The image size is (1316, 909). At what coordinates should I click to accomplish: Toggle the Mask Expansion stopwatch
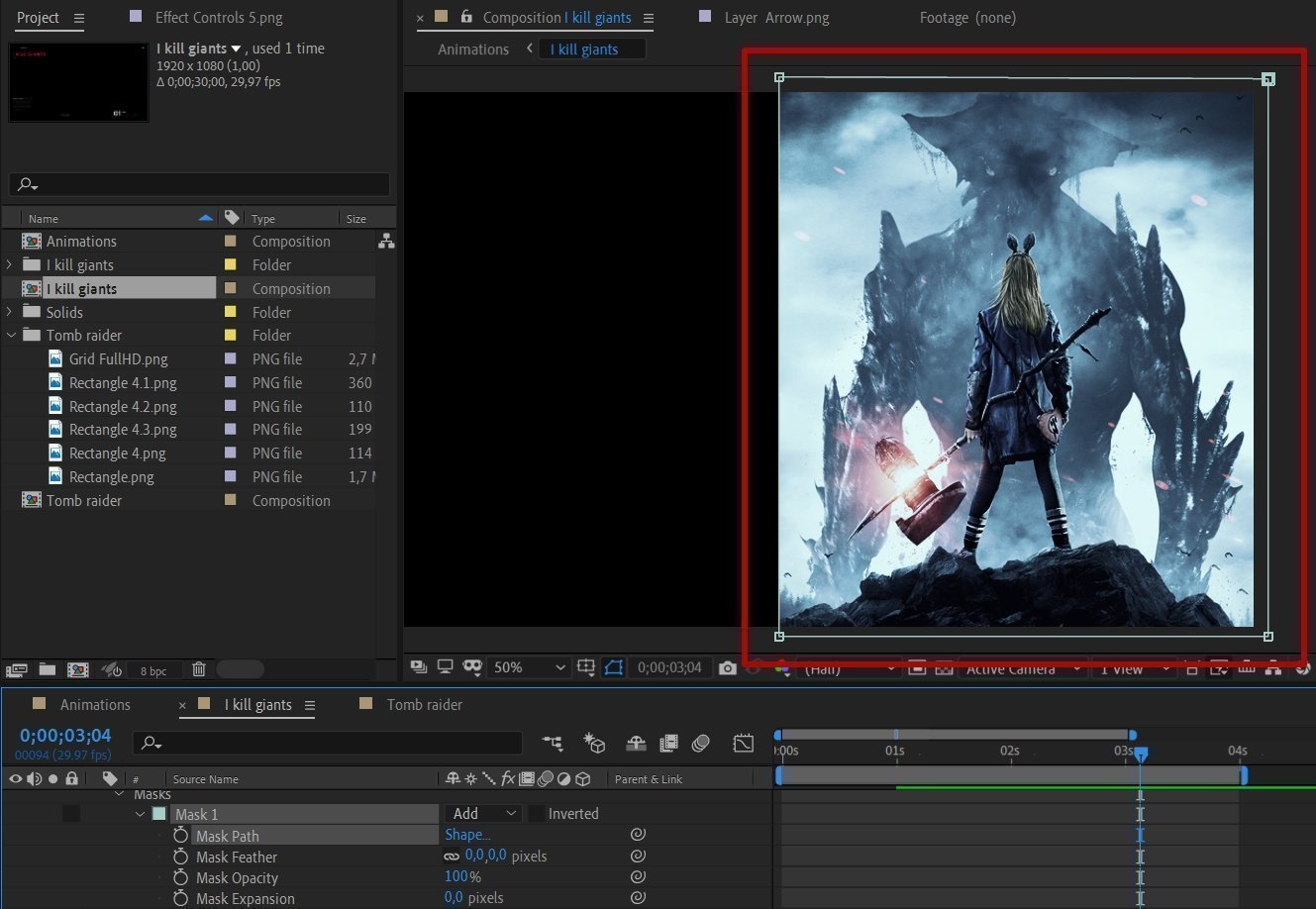pos(180,898)
